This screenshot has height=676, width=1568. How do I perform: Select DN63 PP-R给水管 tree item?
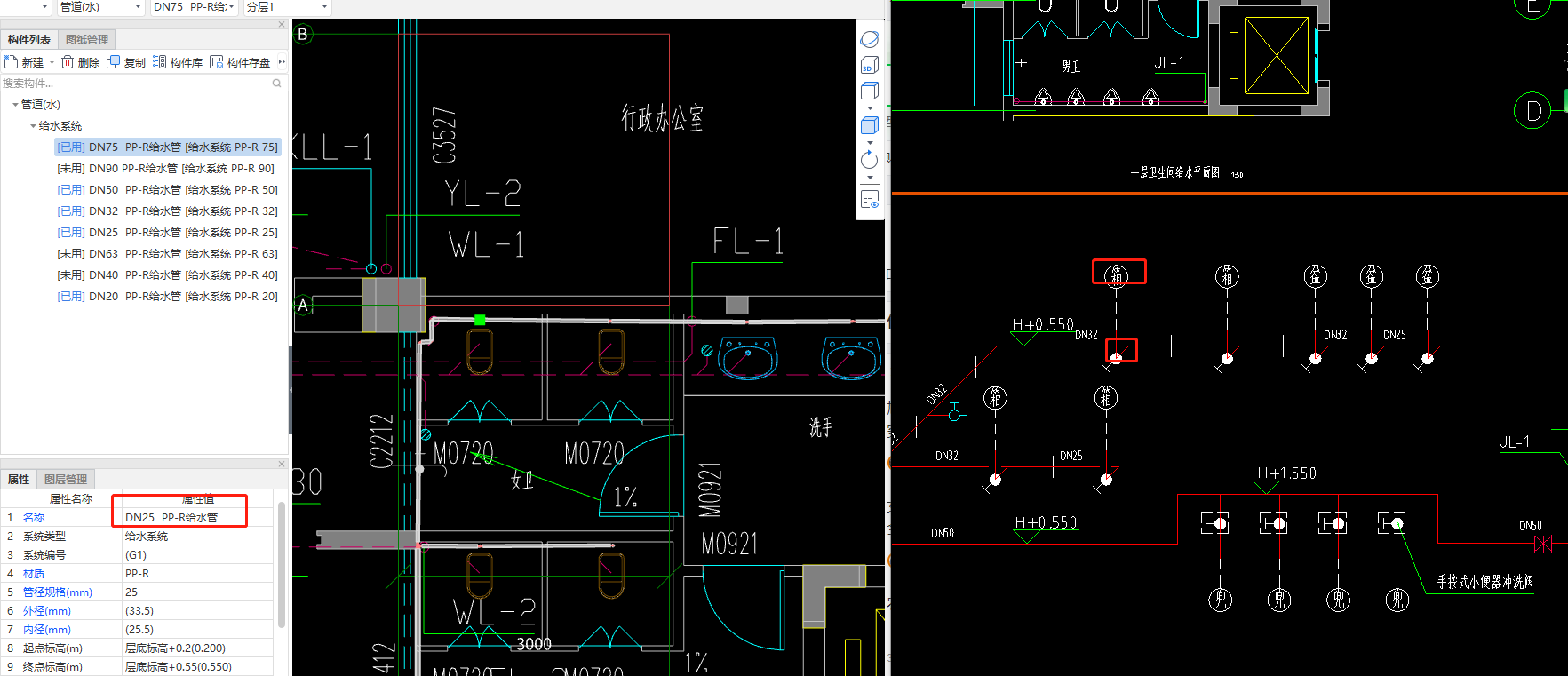[x=167, y=253]
